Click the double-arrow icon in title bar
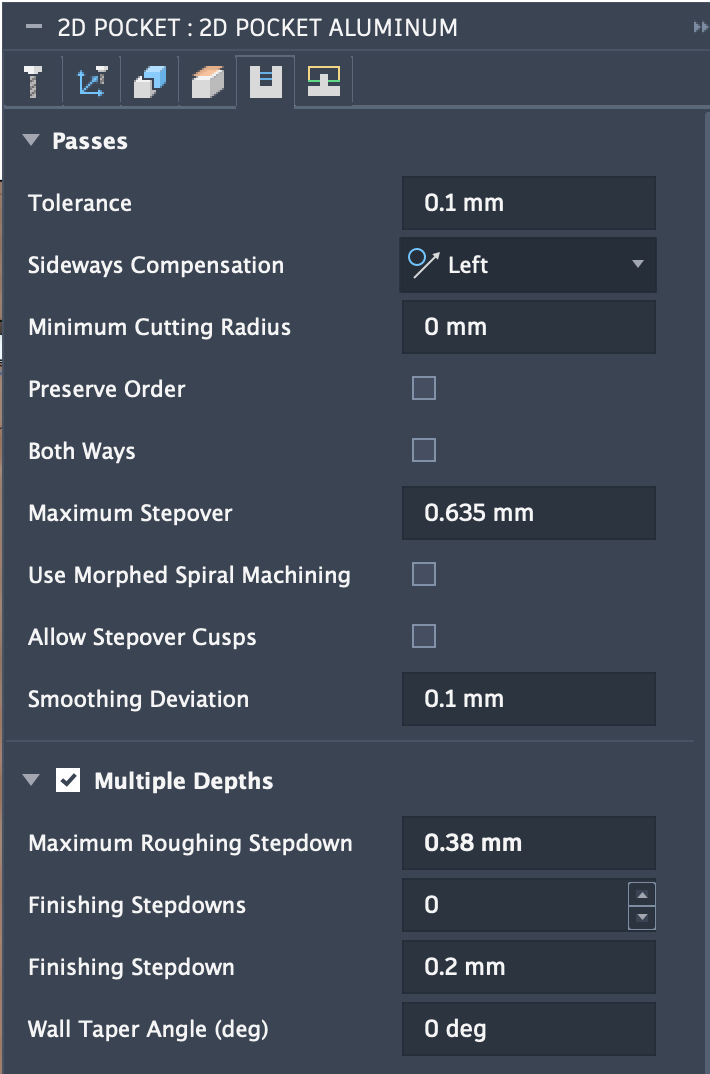Image resolution: width=710 pixels, height=1074 pixels. pyautogui.click(x=699, y=27)
